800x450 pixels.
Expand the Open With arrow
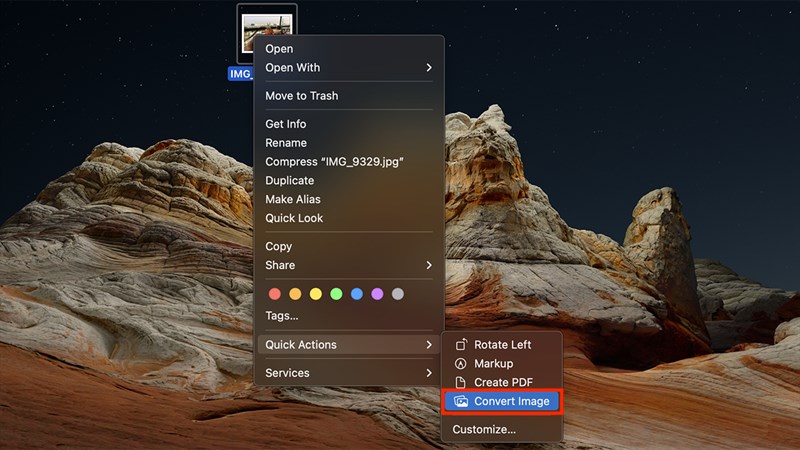[429, 68]
